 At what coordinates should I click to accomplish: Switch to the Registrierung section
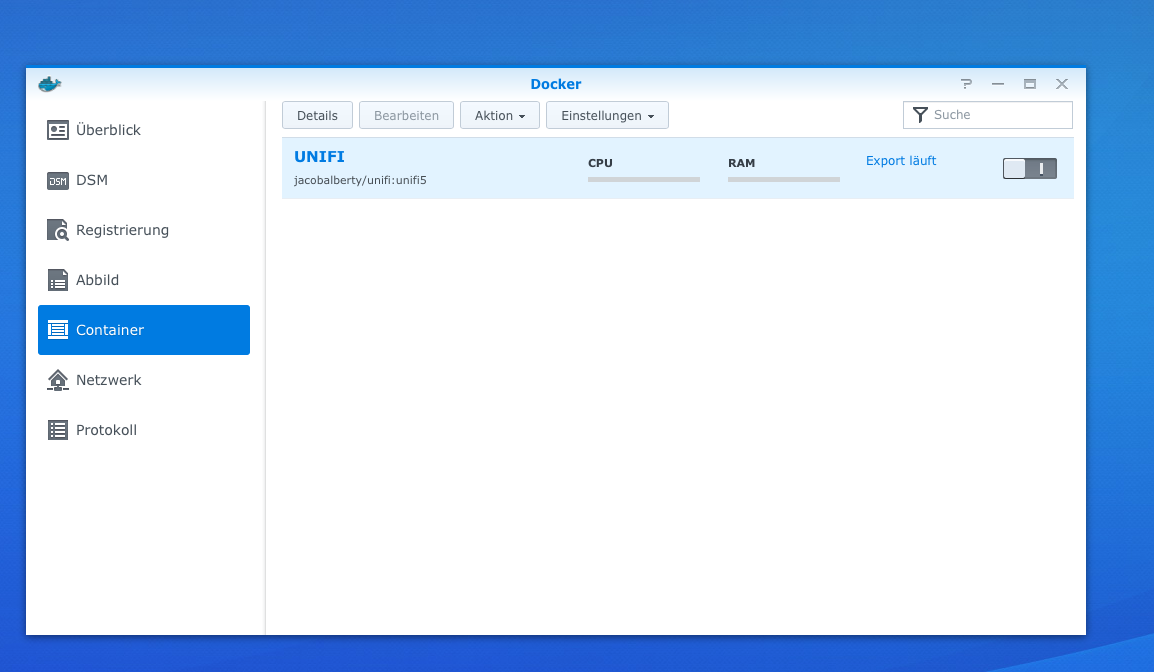(144, 230)
